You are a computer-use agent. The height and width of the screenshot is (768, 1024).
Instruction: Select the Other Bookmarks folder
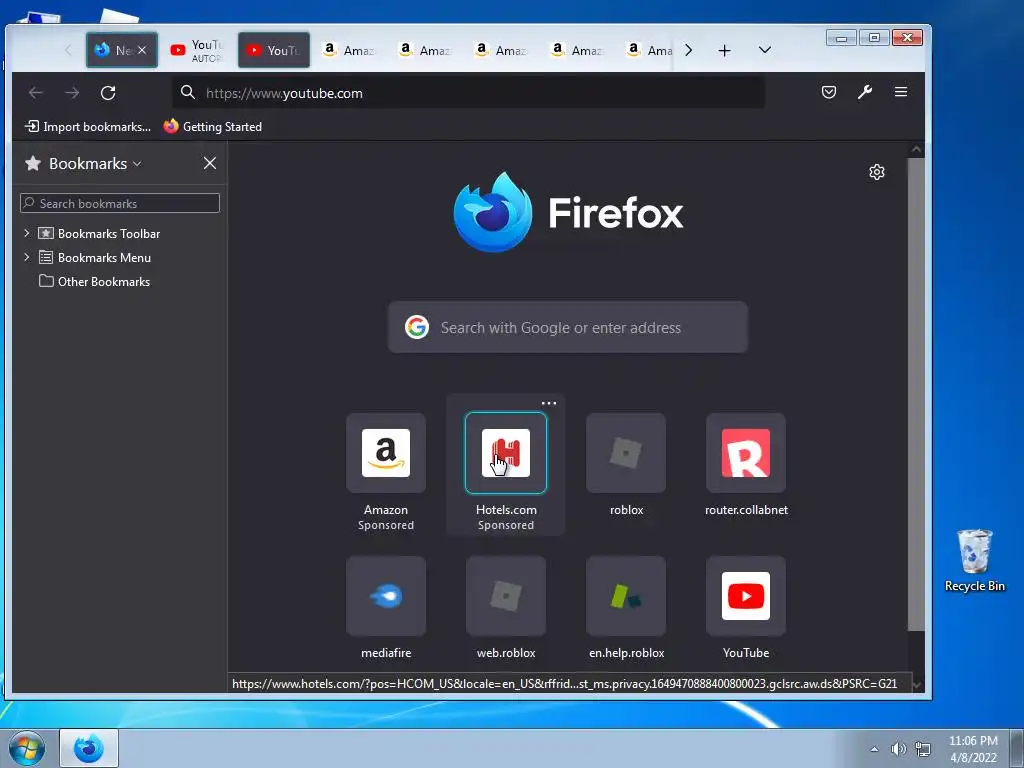click(x=94, y=281)
